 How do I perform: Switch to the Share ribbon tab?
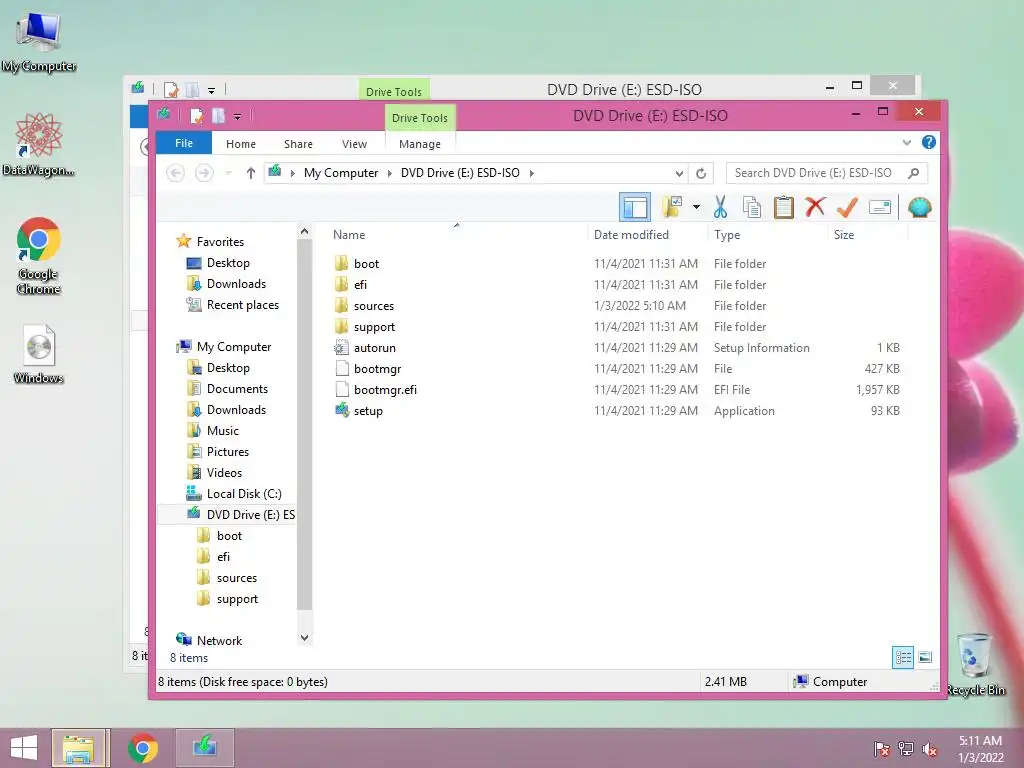click(x=298, y=144)
